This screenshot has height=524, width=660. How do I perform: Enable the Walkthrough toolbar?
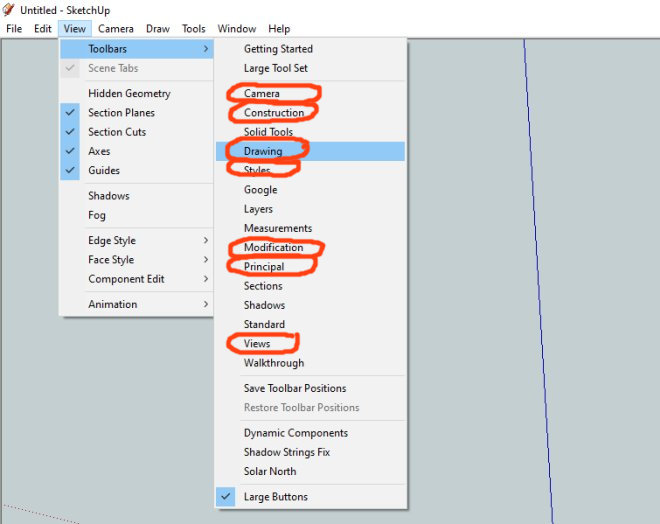click(311, 363)
